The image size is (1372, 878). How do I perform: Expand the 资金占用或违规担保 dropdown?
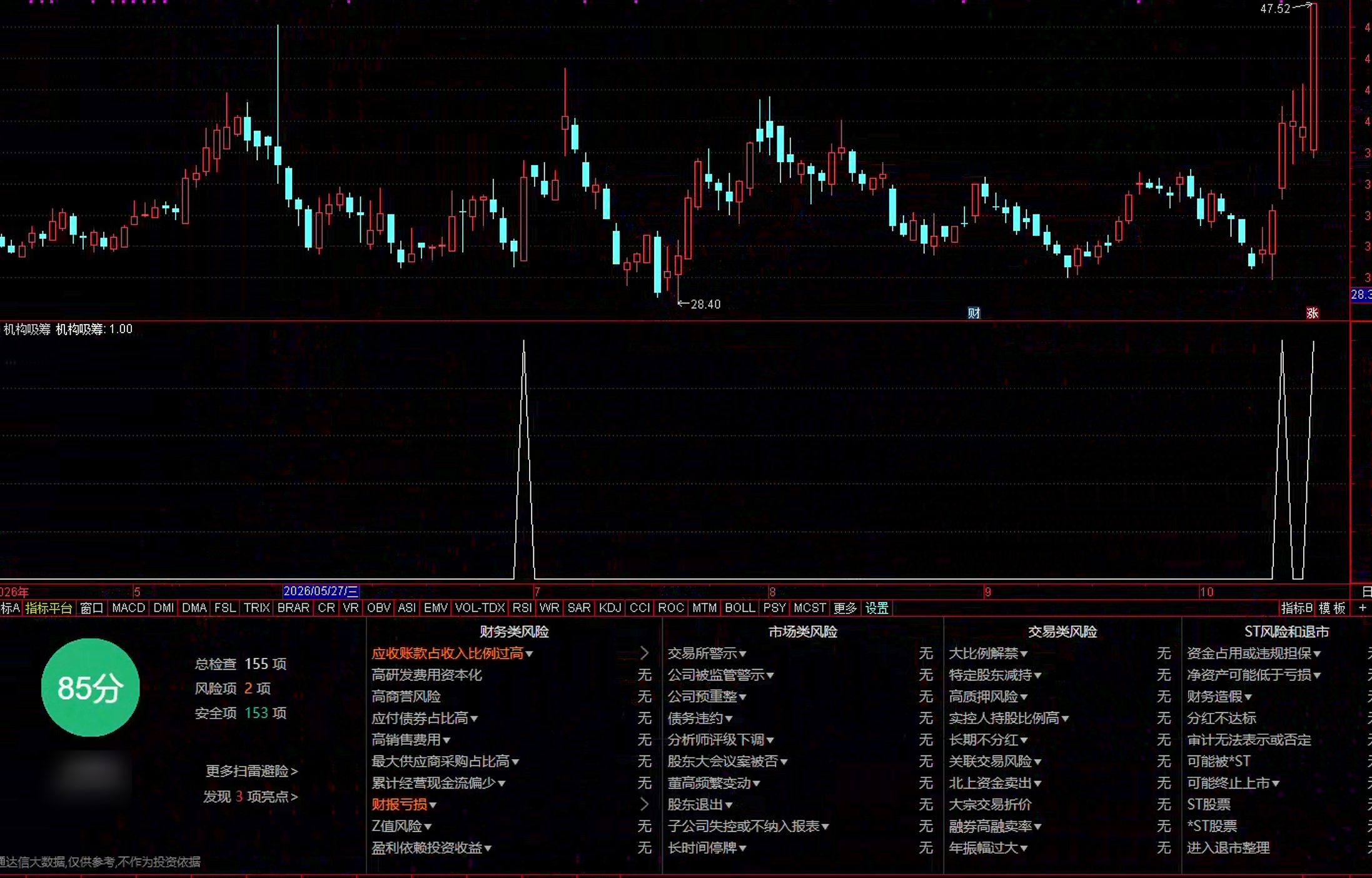(x=1317, y=654)
